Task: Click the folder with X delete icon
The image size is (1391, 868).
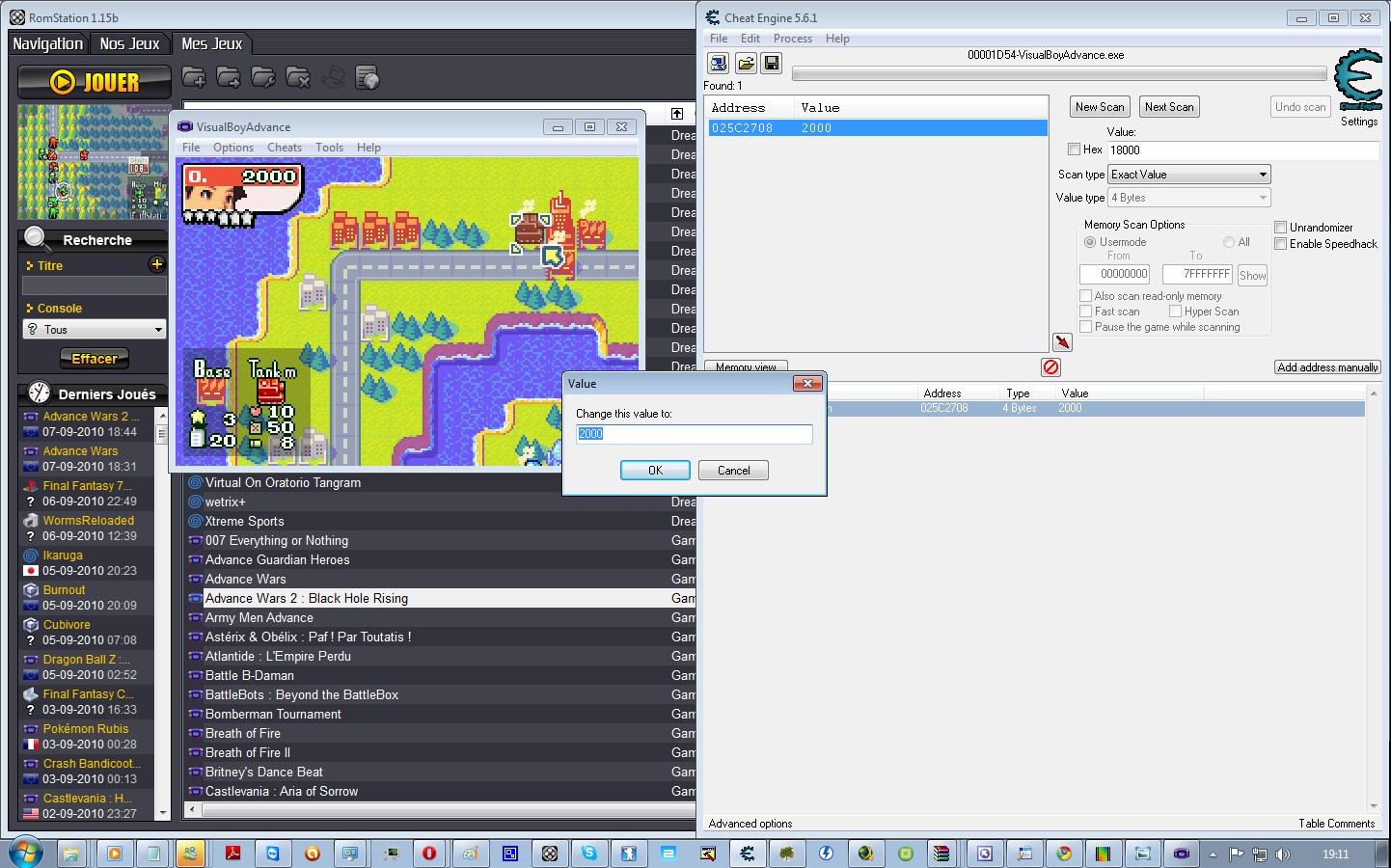Action: tap(298, 77)
